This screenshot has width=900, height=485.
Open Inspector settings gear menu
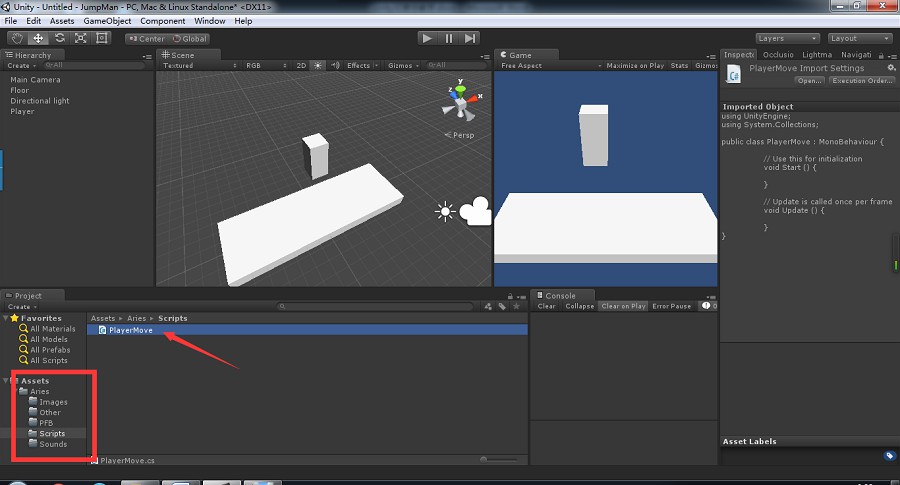tap(891, 68)
